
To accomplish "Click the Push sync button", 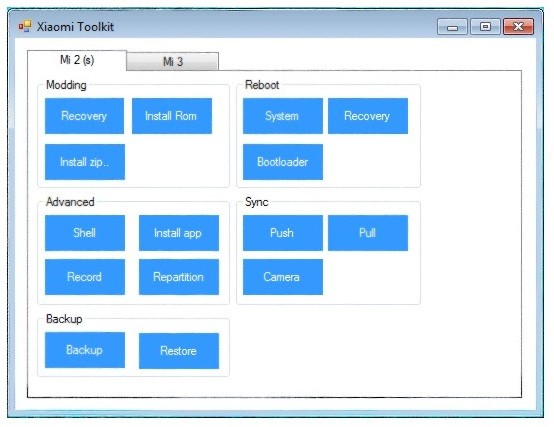I will [283, 233].
